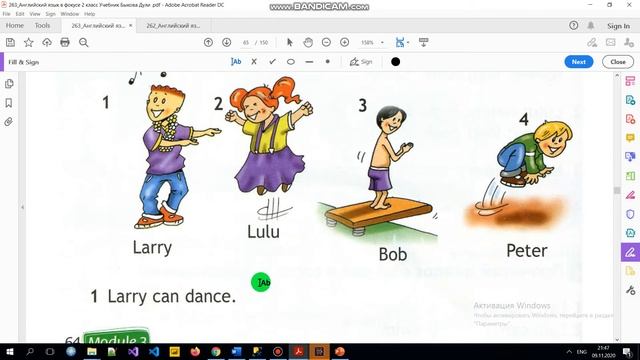Expand the left navigation pane arrow
This screenshot has height=360, width=640.
pyautogui.click(x=22, y=207)
